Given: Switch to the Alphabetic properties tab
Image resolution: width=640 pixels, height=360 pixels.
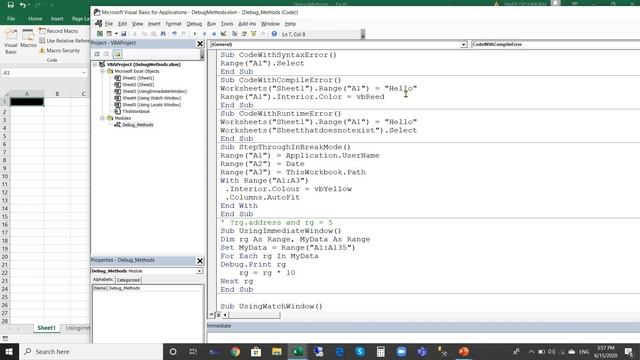Looking at the screenshot, I should click(x=103, y=280).
